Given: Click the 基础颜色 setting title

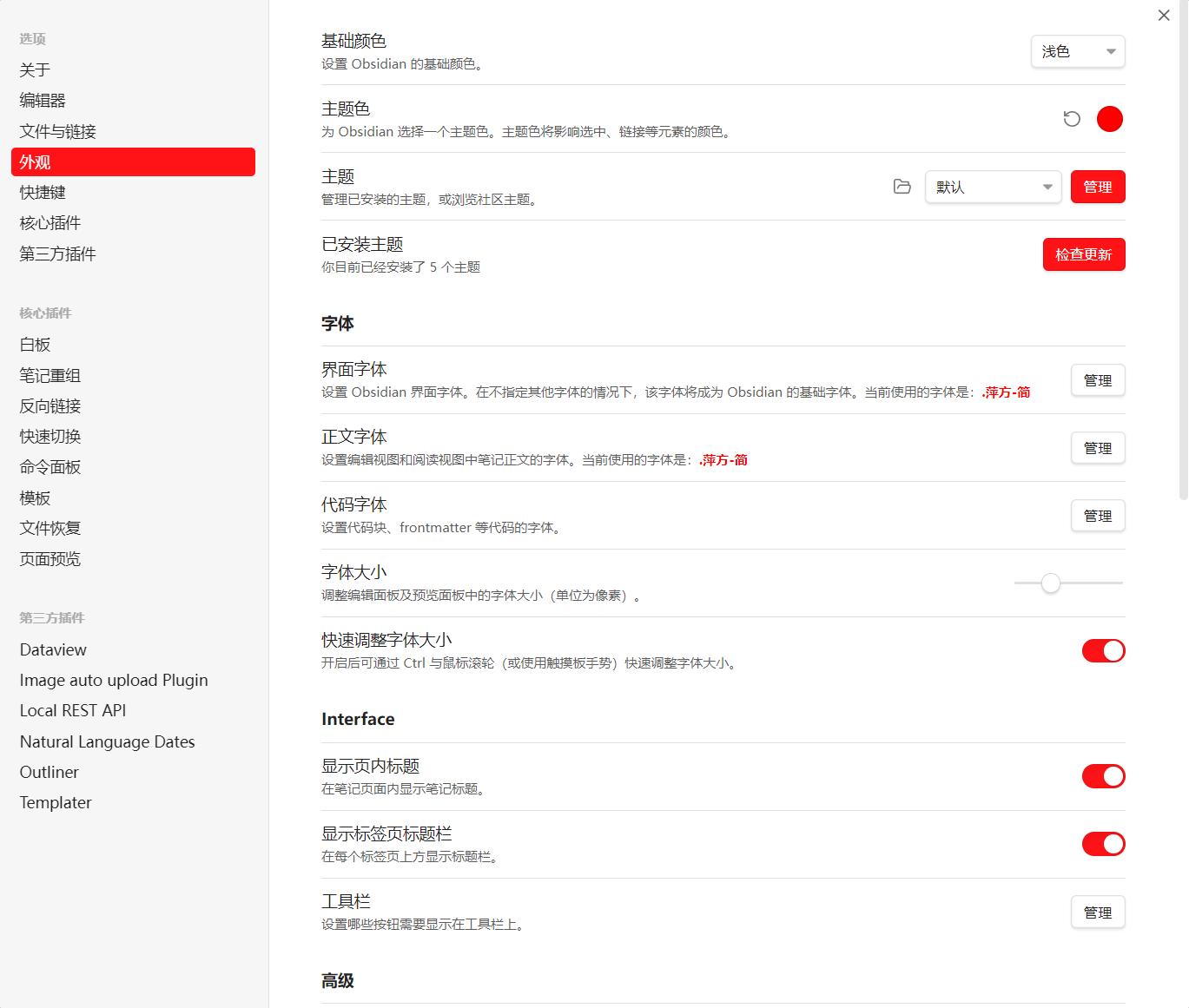Looking at the screenshot, I should point(353,41).
